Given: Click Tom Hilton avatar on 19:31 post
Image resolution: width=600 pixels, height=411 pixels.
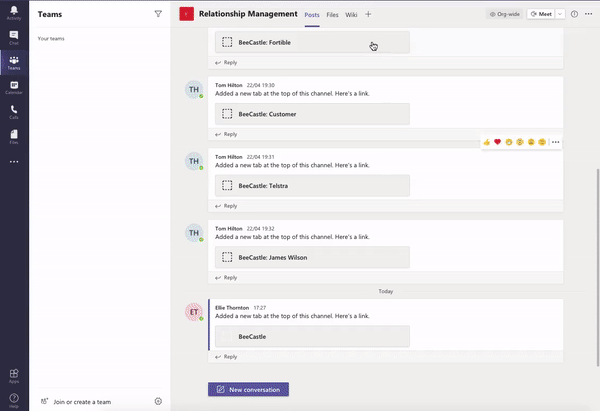Looking at the screenshot, I should (x=194, y=161).
